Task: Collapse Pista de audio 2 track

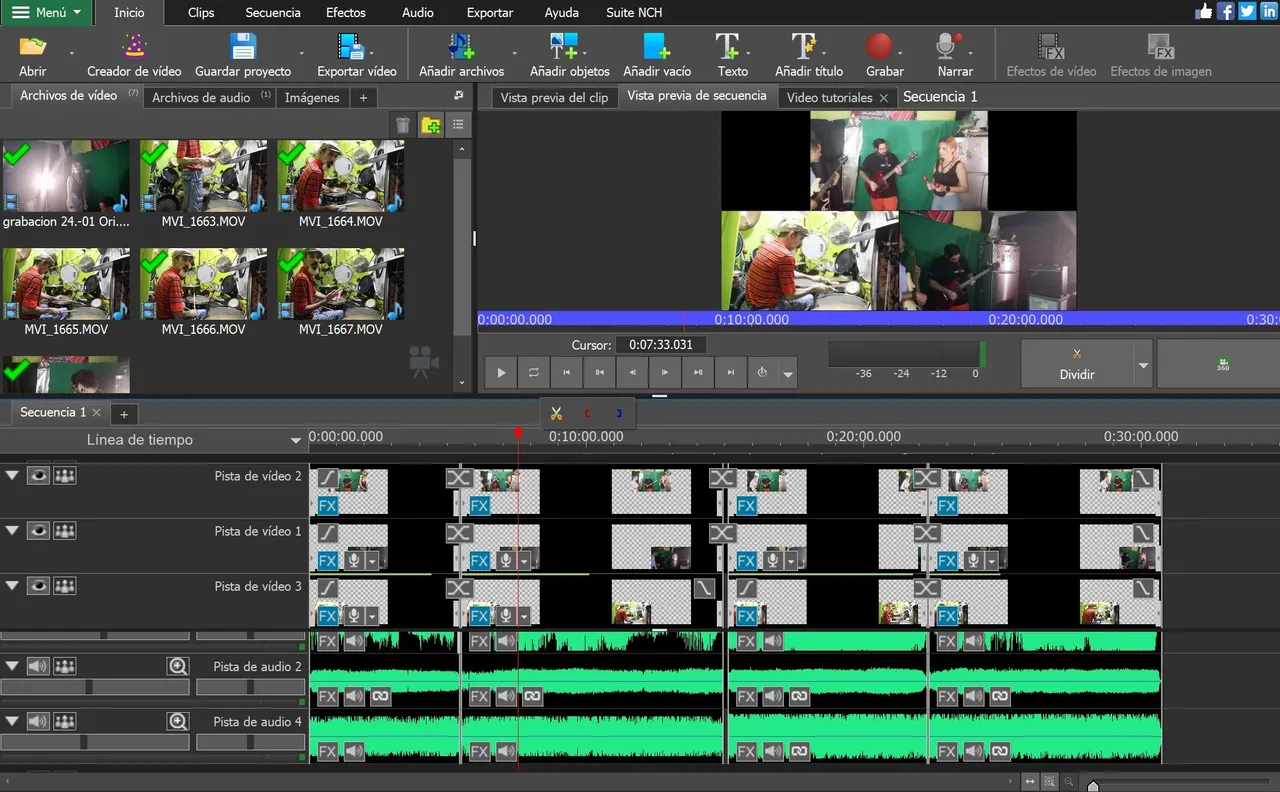Action: click(x=12, y=666)
